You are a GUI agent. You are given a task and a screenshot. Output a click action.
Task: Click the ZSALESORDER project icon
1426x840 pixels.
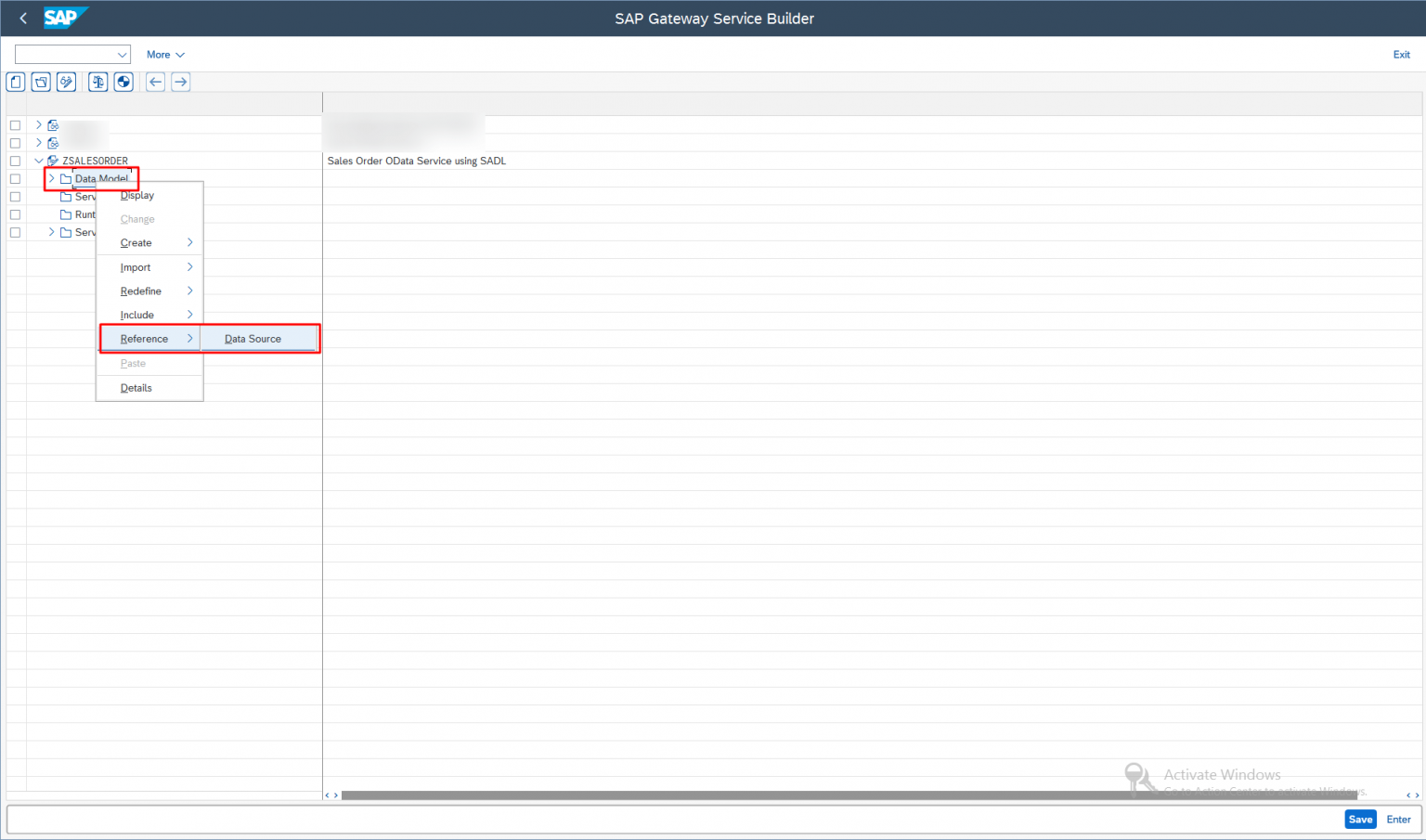(53, 160)
